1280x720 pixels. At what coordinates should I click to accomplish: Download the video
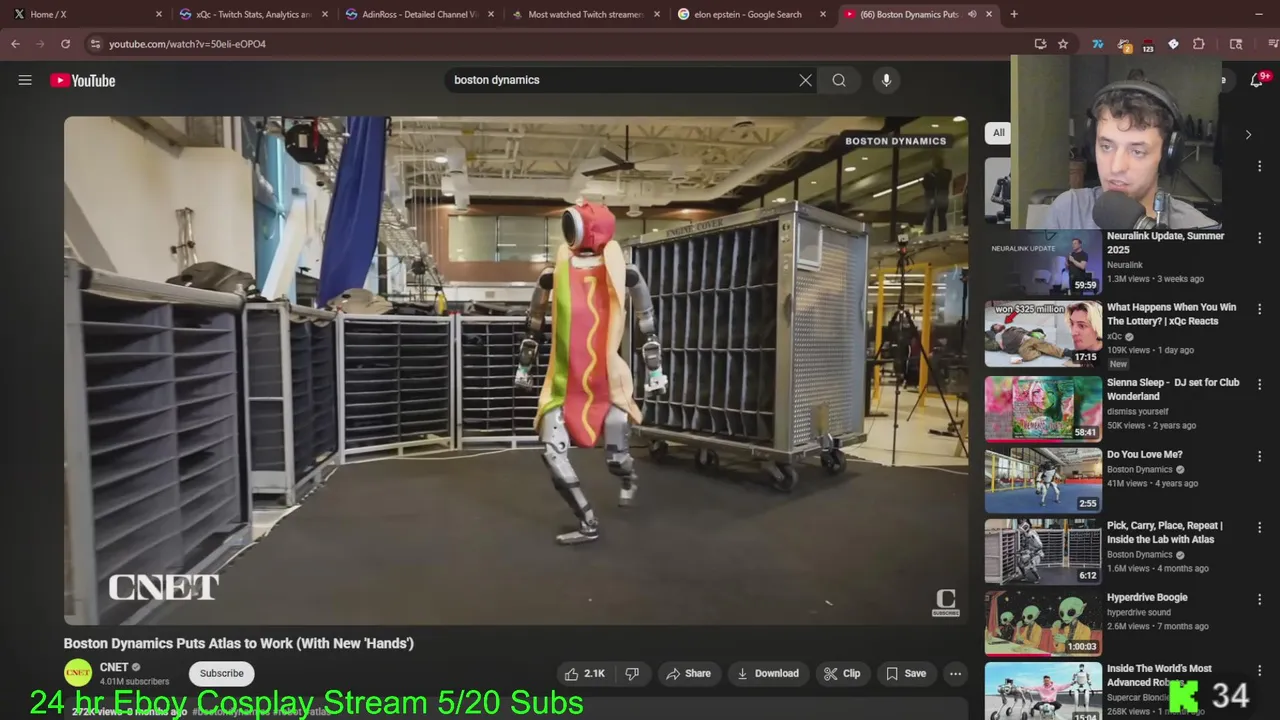click(768, 674)
